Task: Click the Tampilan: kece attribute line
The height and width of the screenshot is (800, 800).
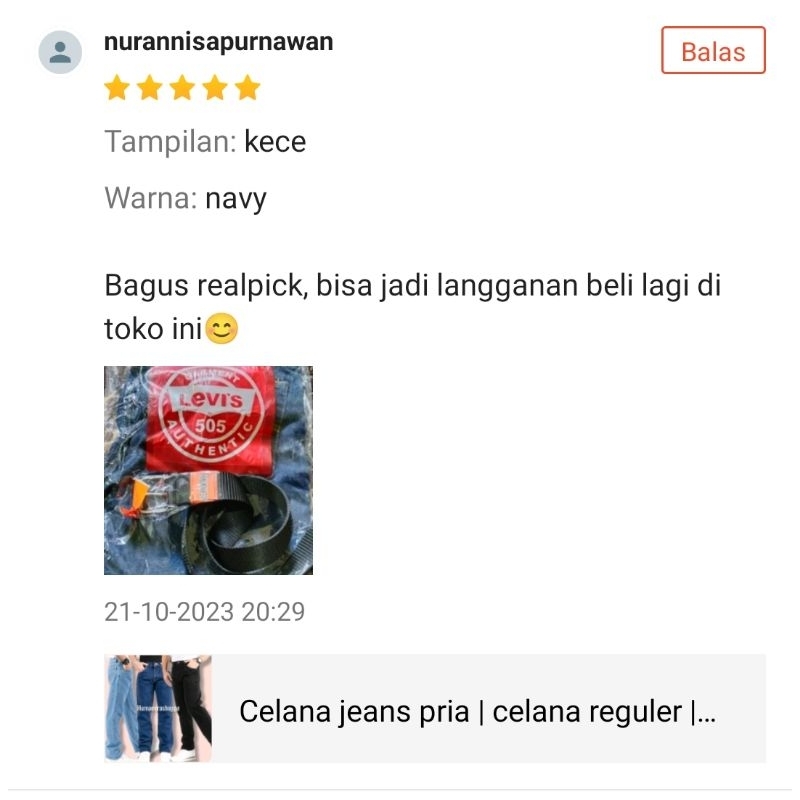Action: point(205,141)
